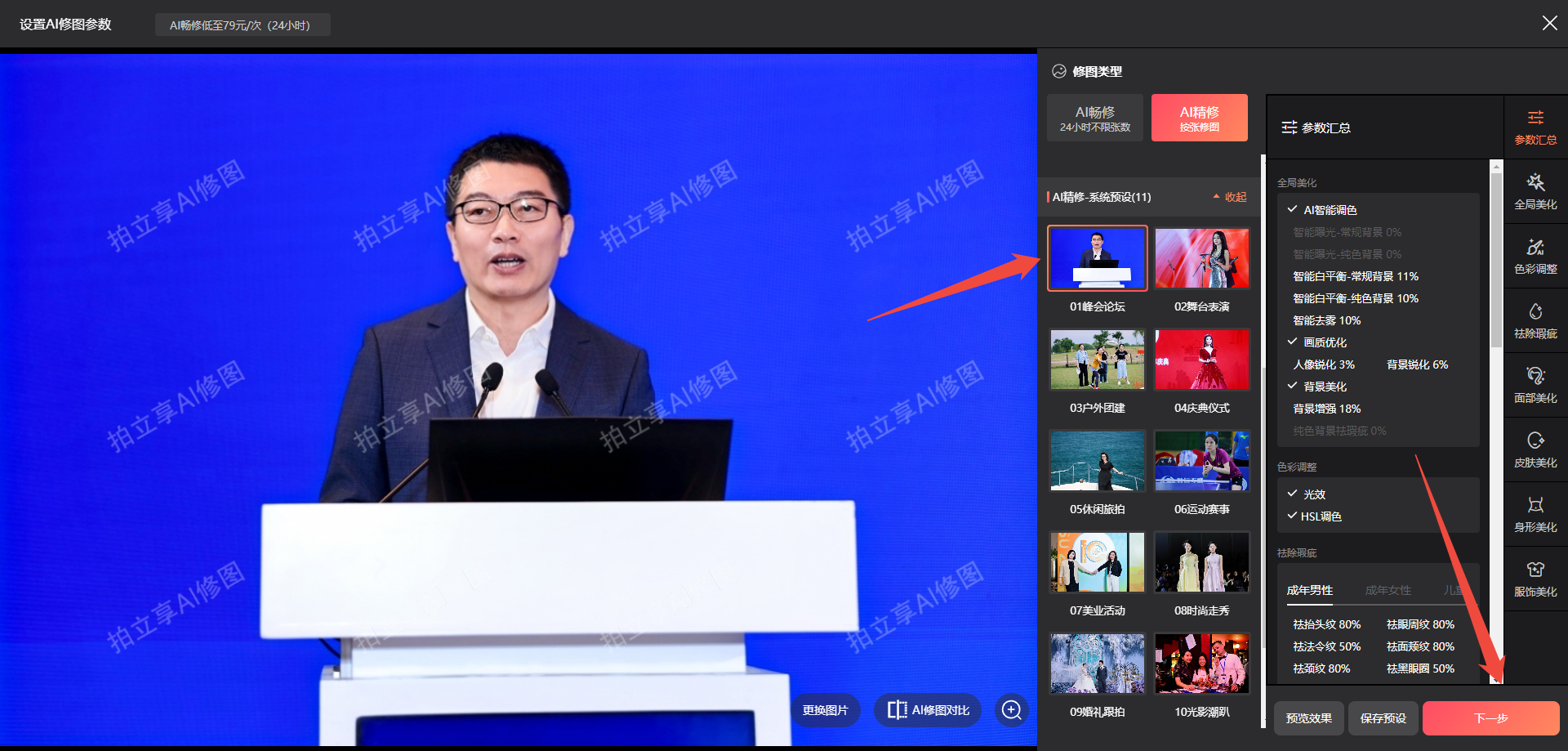Select the 成年男性 tab
Image resolution: width=1568 pixels, height=751 pixels.
(x=1309, y=589)
